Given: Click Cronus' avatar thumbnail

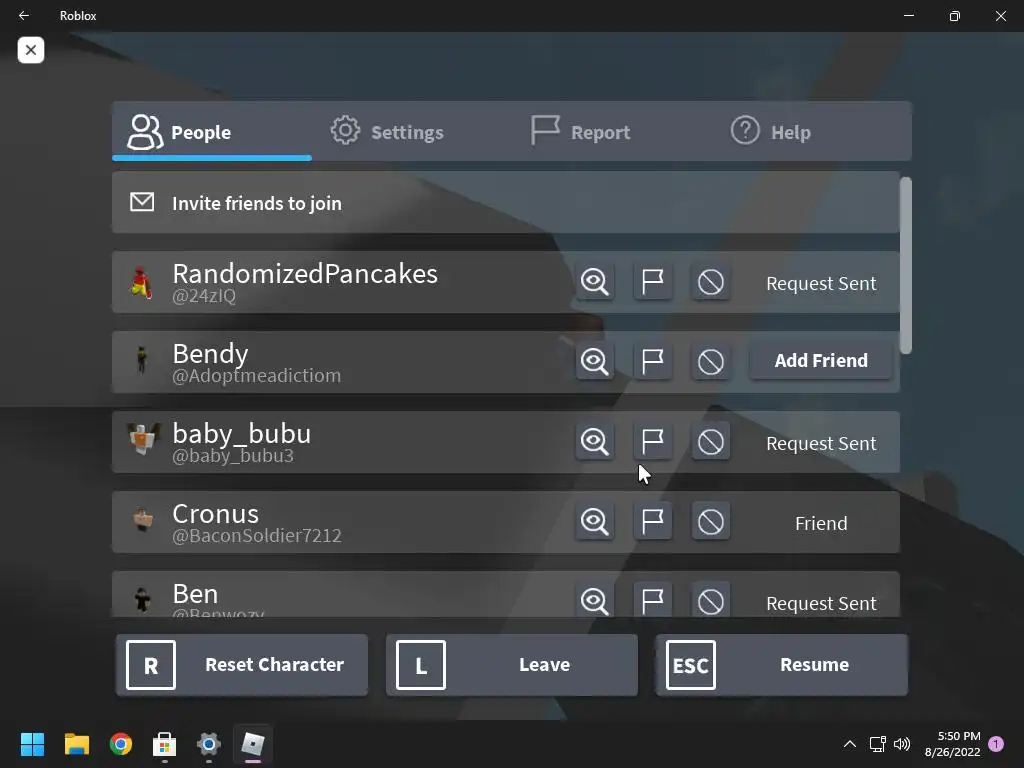Looking at the screenshot, I should (x=142, y=521).
